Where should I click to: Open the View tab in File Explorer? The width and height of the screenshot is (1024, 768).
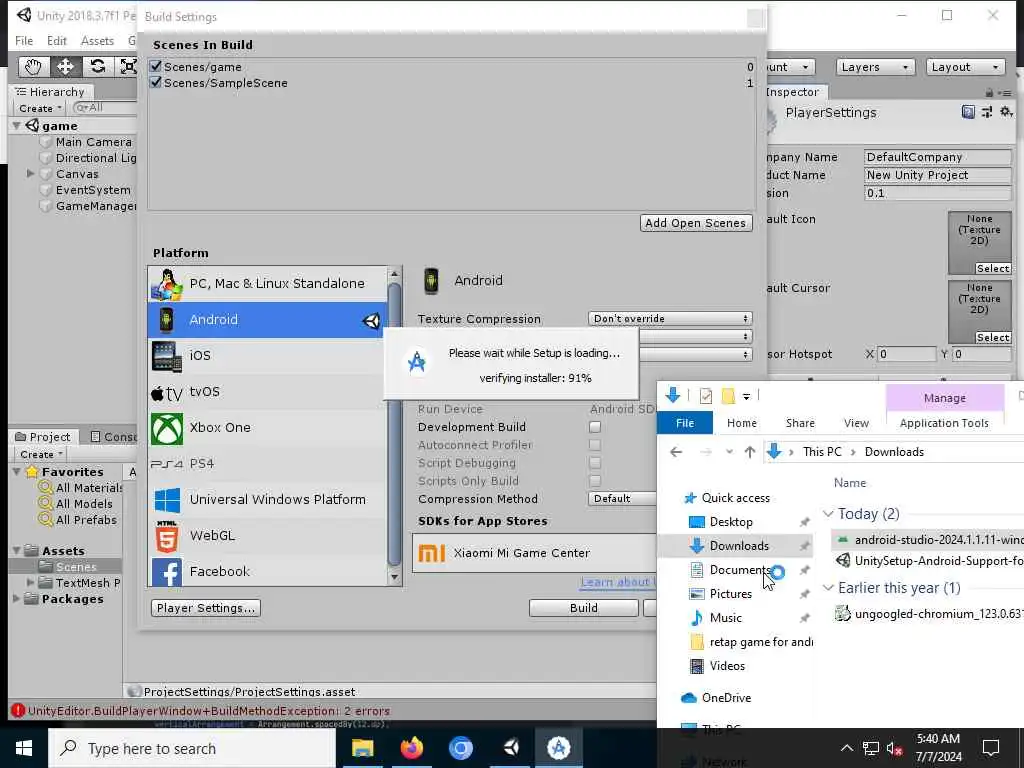tap(856, 423)
